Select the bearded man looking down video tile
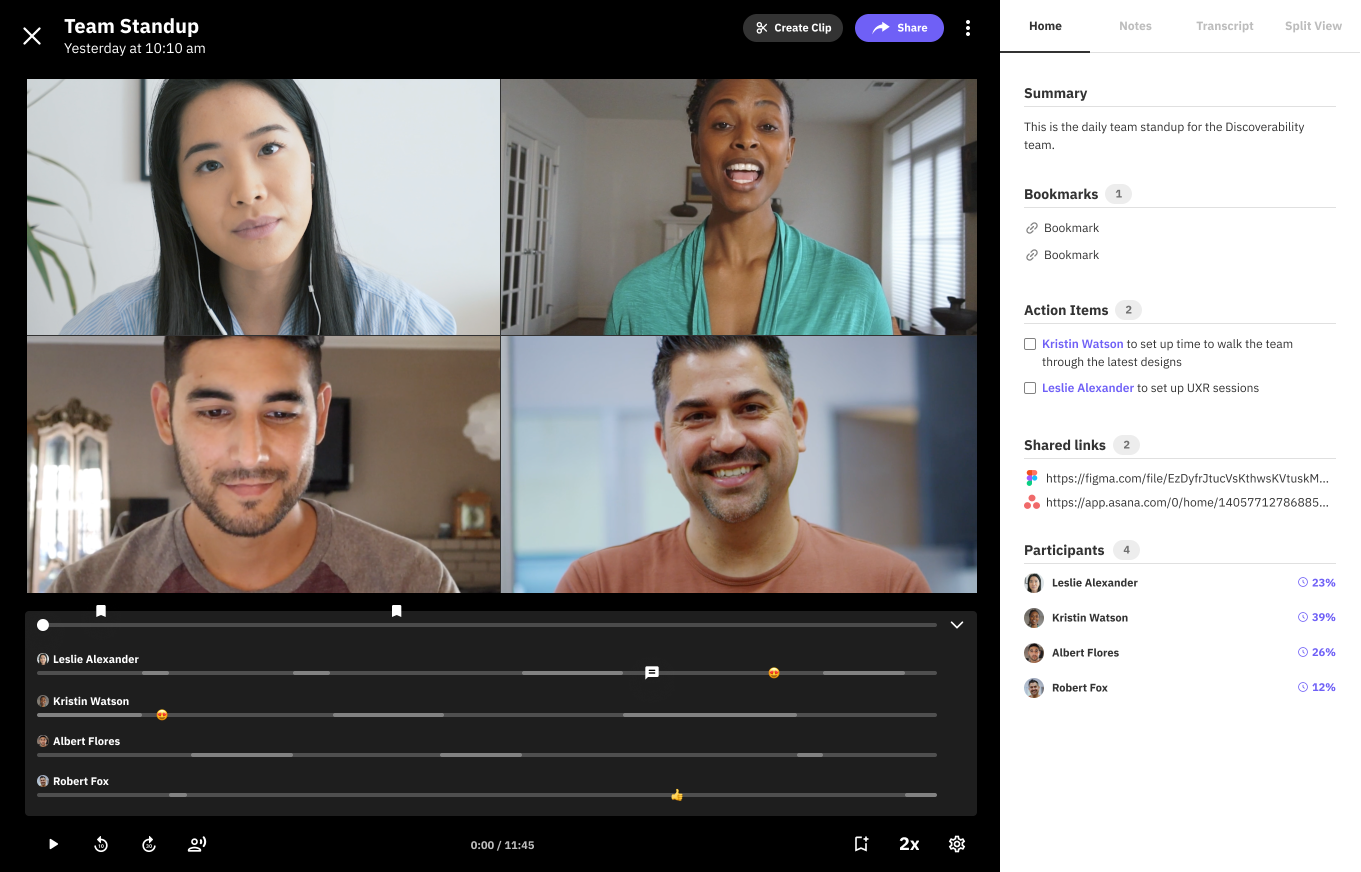 [x=263, y=465]
